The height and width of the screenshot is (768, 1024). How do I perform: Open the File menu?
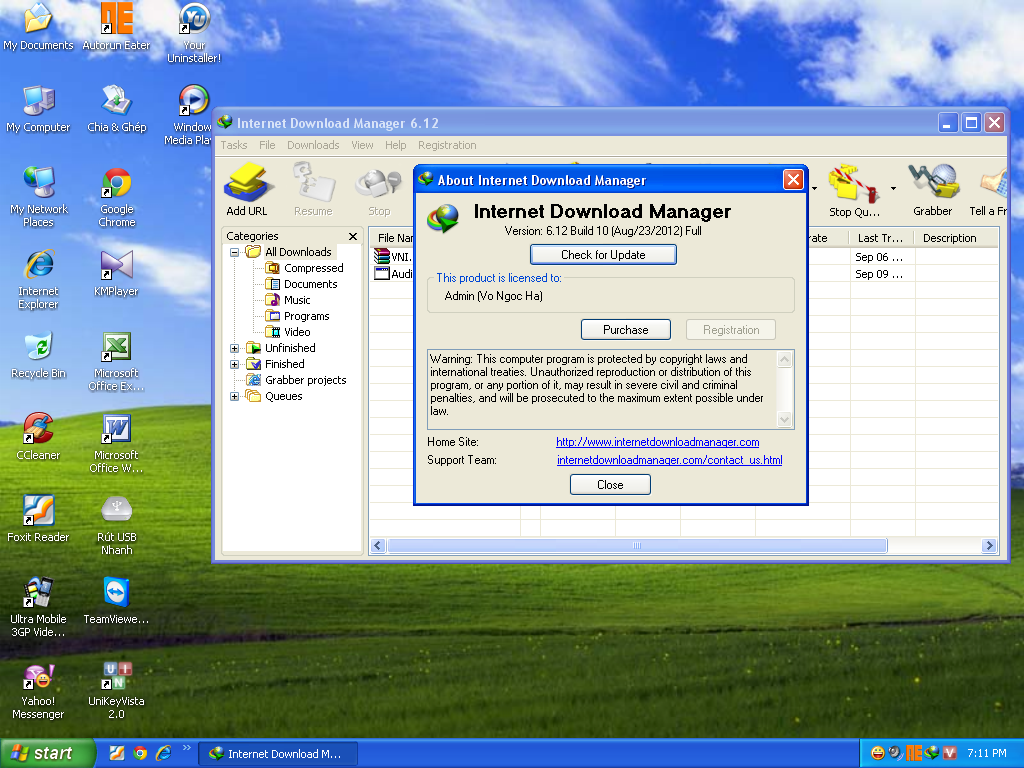[267, 145]
